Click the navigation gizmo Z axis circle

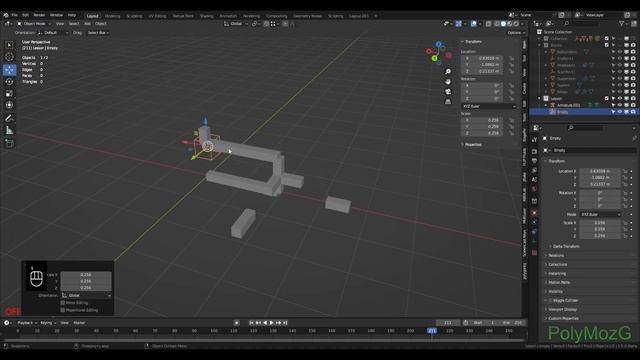tap(438, 44)
